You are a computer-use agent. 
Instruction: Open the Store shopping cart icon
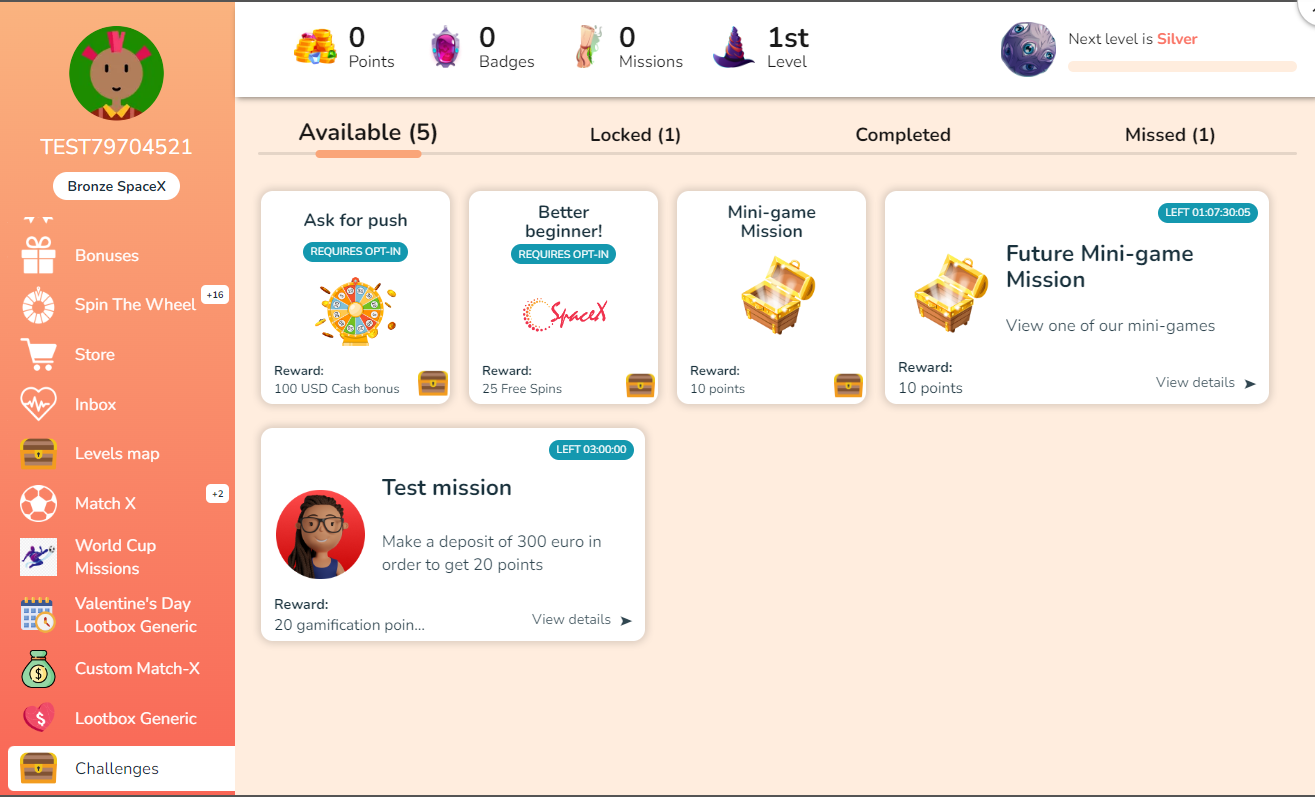(39, 354)
